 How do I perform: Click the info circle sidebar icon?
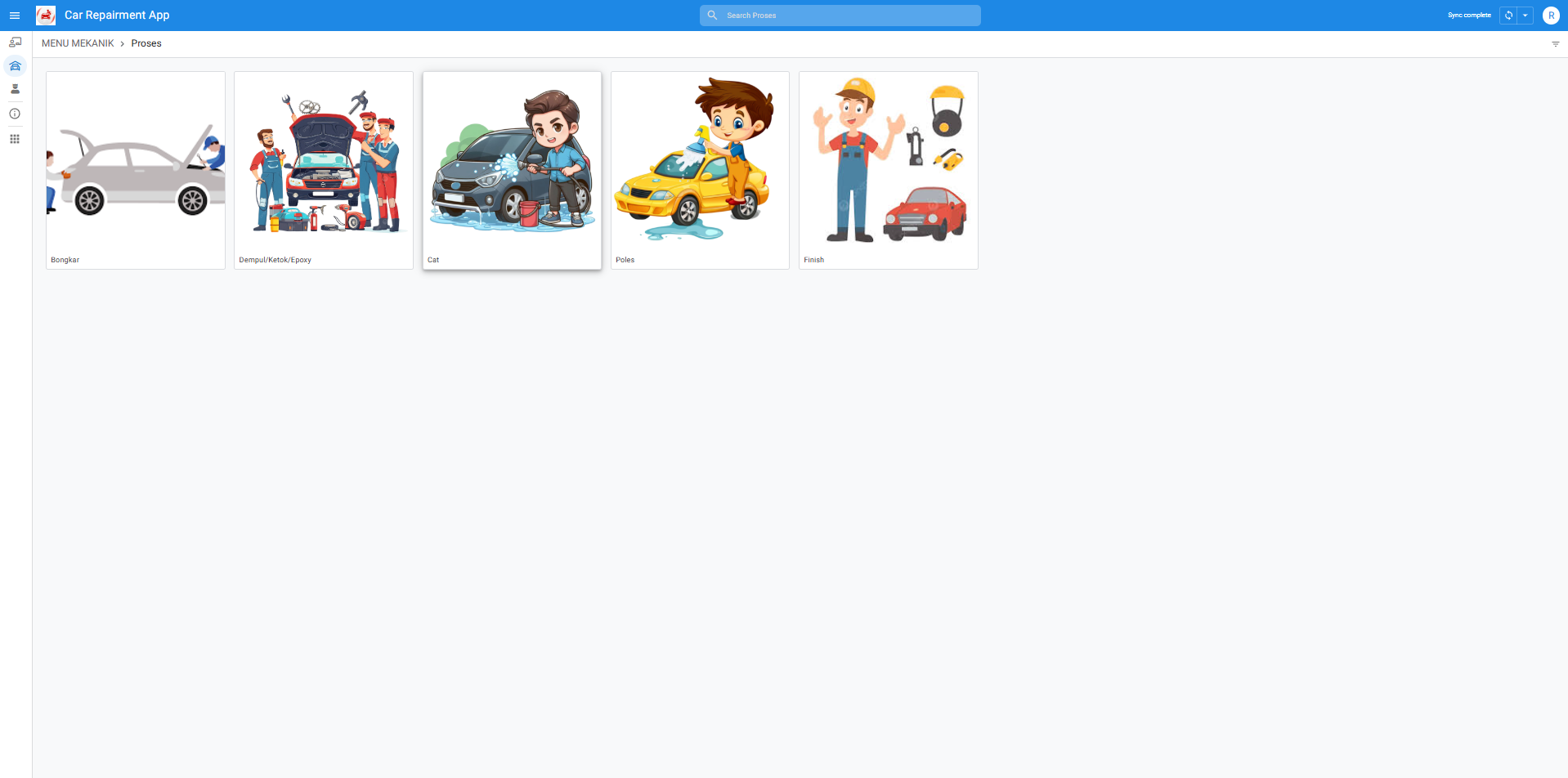[x=15, y=114]
